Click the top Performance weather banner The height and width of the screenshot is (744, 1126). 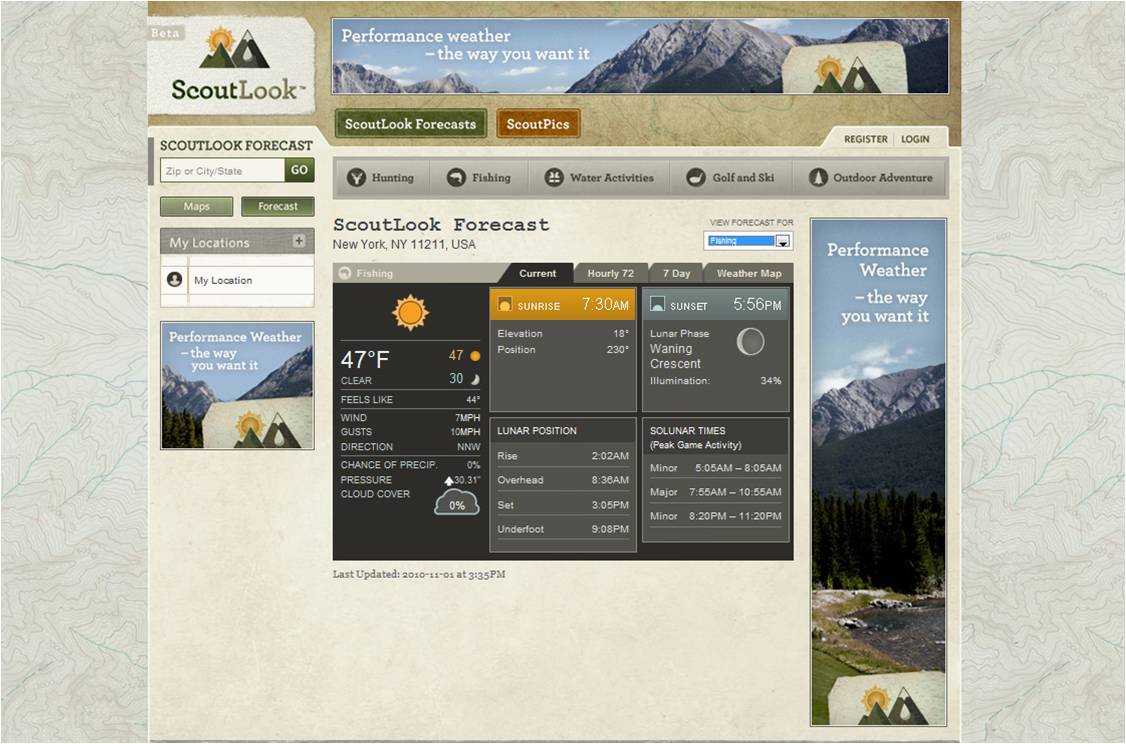click(640, 56)
